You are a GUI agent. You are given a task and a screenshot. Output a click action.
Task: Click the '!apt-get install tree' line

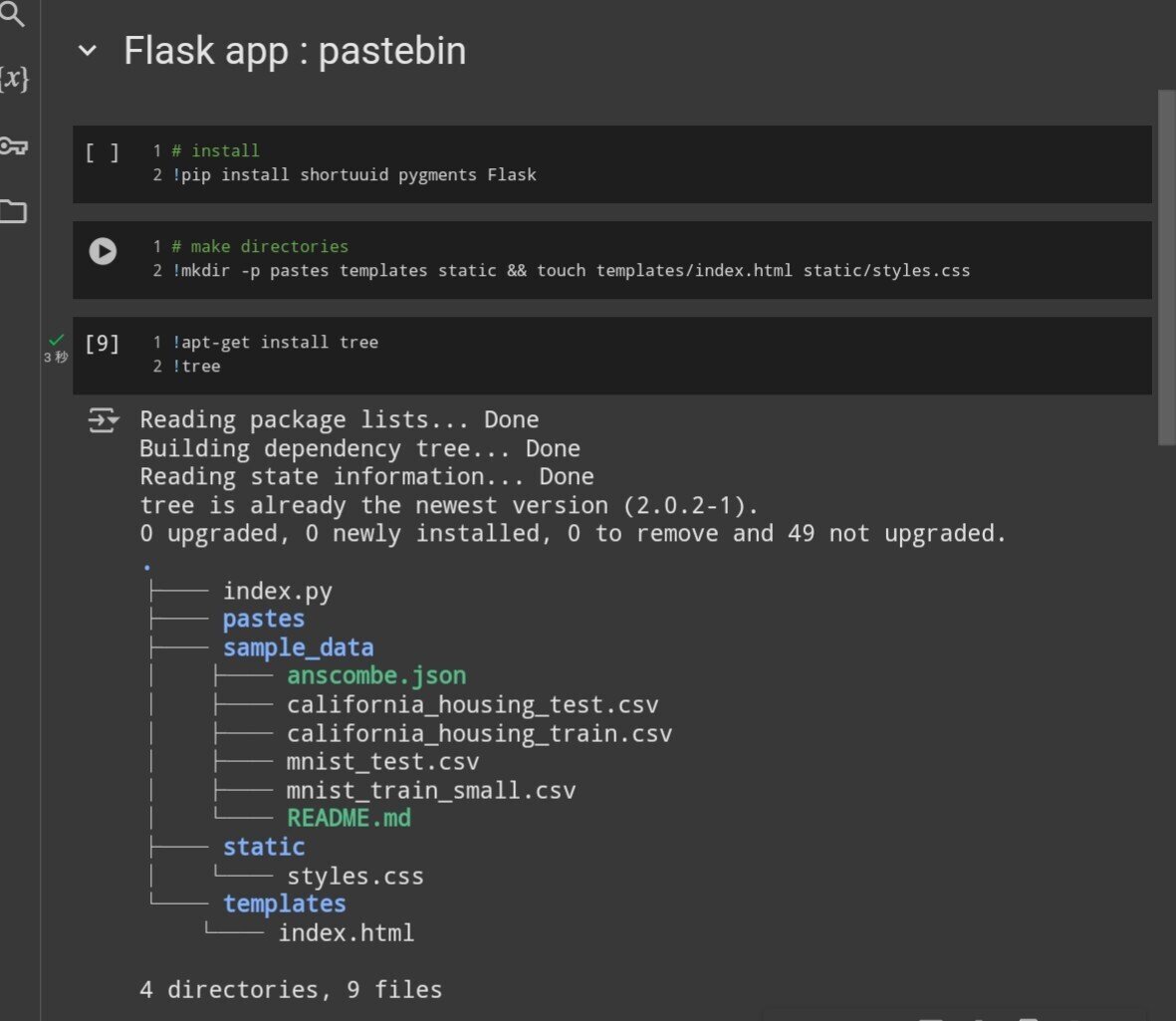(275, 342)
